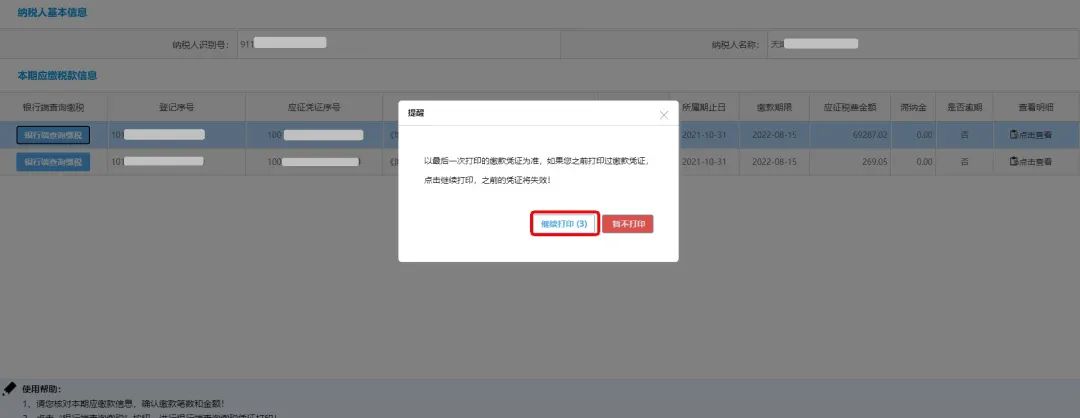This screenshot has height=418, width=1080.
Task: Open 点击查看 link in the 269.05 row
Action: (1035, 162)
